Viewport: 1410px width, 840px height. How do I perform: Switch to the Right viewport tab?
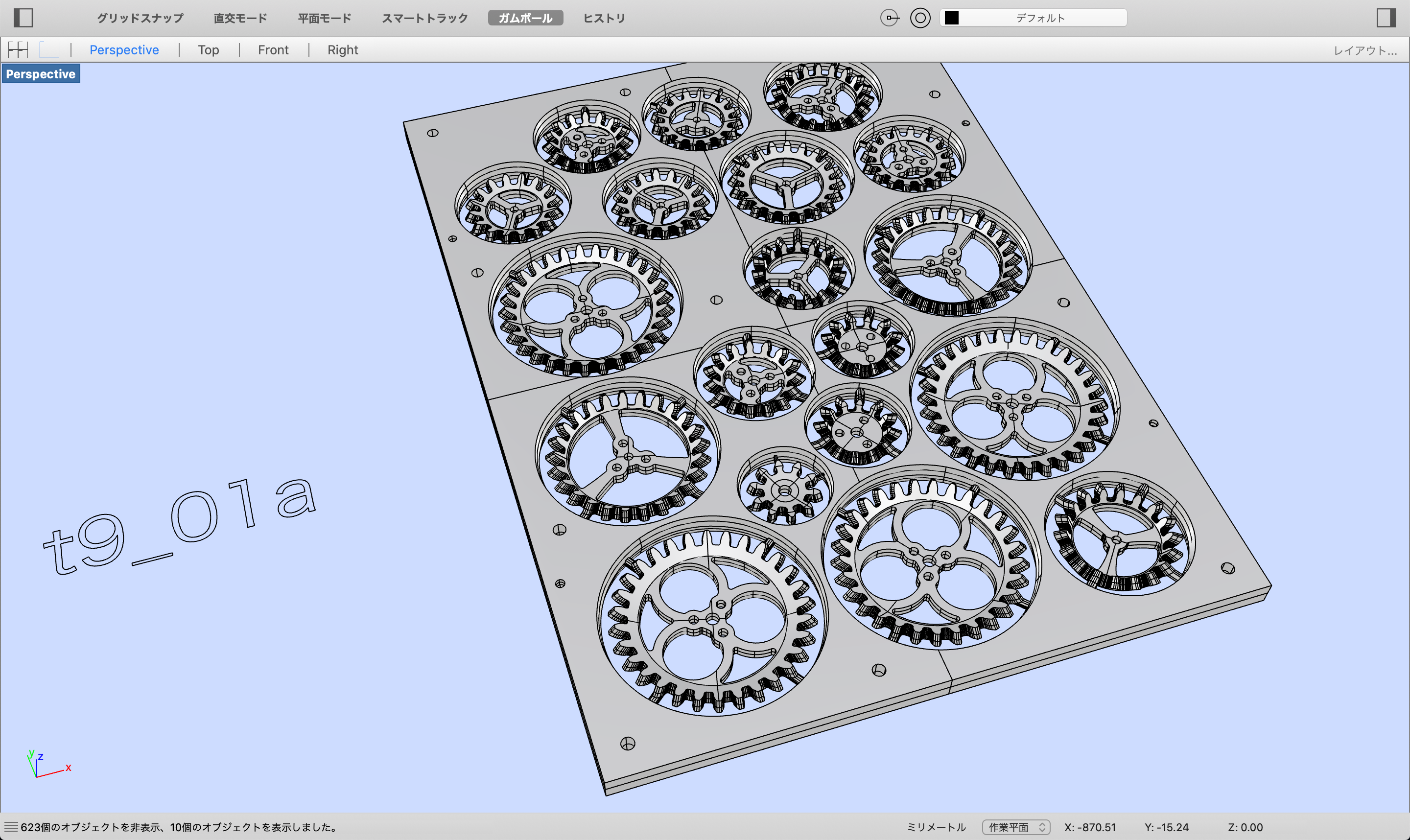click(x=342, y=50)
